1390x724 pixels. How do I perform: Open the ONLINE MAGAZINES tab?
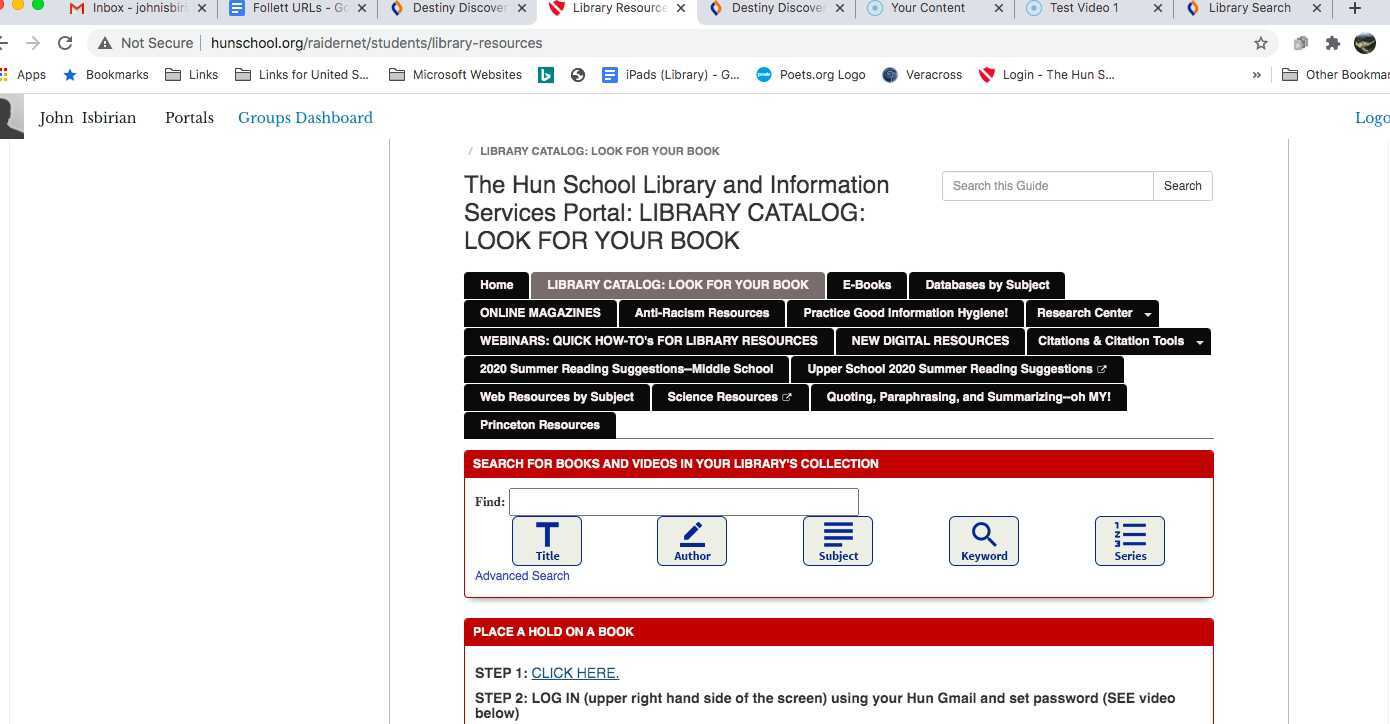click(540, 313)
